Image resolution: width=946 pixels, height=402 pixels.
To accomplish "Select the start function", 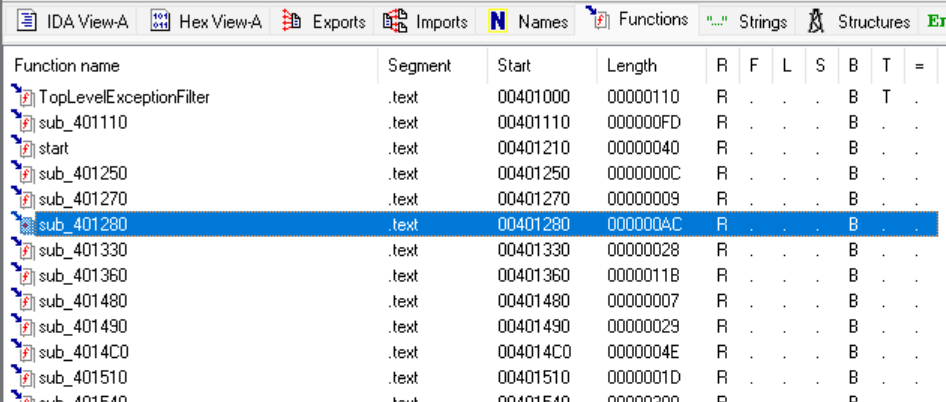I will click(x=474, y=148).
